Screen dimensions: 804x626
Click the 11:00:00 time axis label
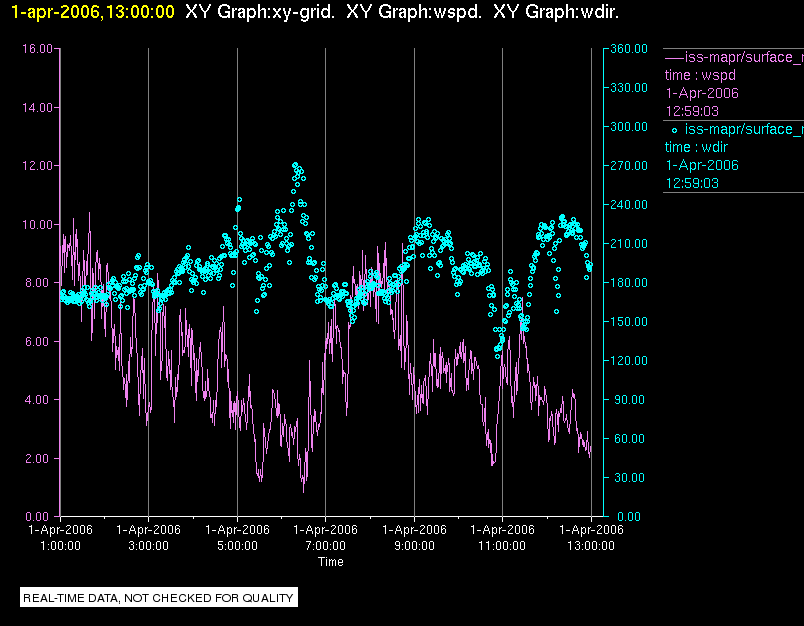(502, 546)
